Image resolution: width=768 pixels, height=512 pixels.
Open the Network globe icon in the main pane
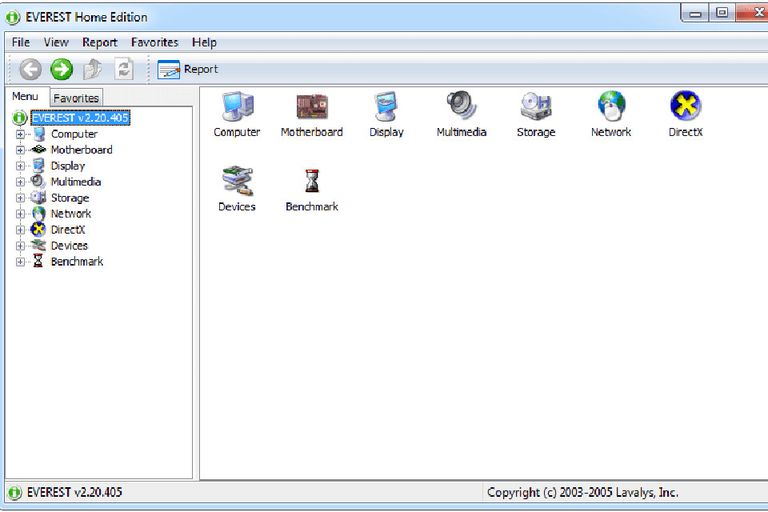coord(611,105)
